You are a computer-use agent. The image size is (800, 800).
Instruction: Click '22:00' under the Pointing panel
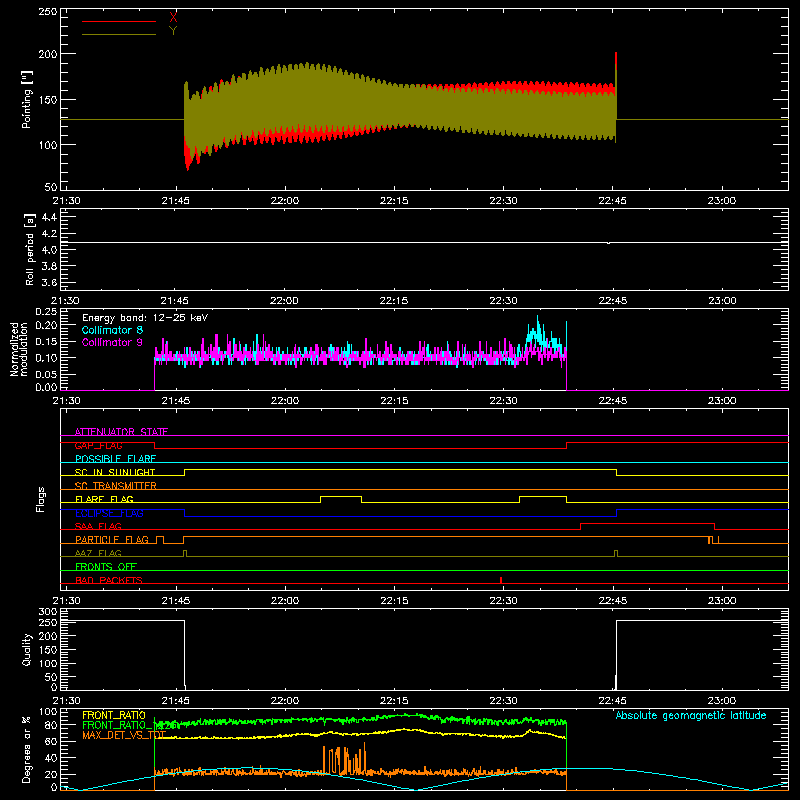285,201
